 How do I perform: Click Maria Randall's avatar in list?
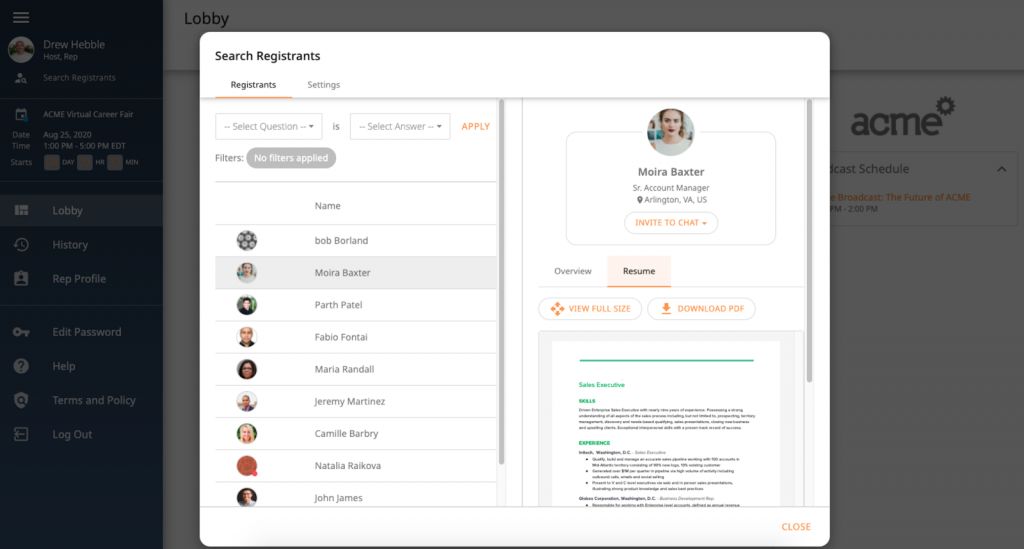(247, 369)
